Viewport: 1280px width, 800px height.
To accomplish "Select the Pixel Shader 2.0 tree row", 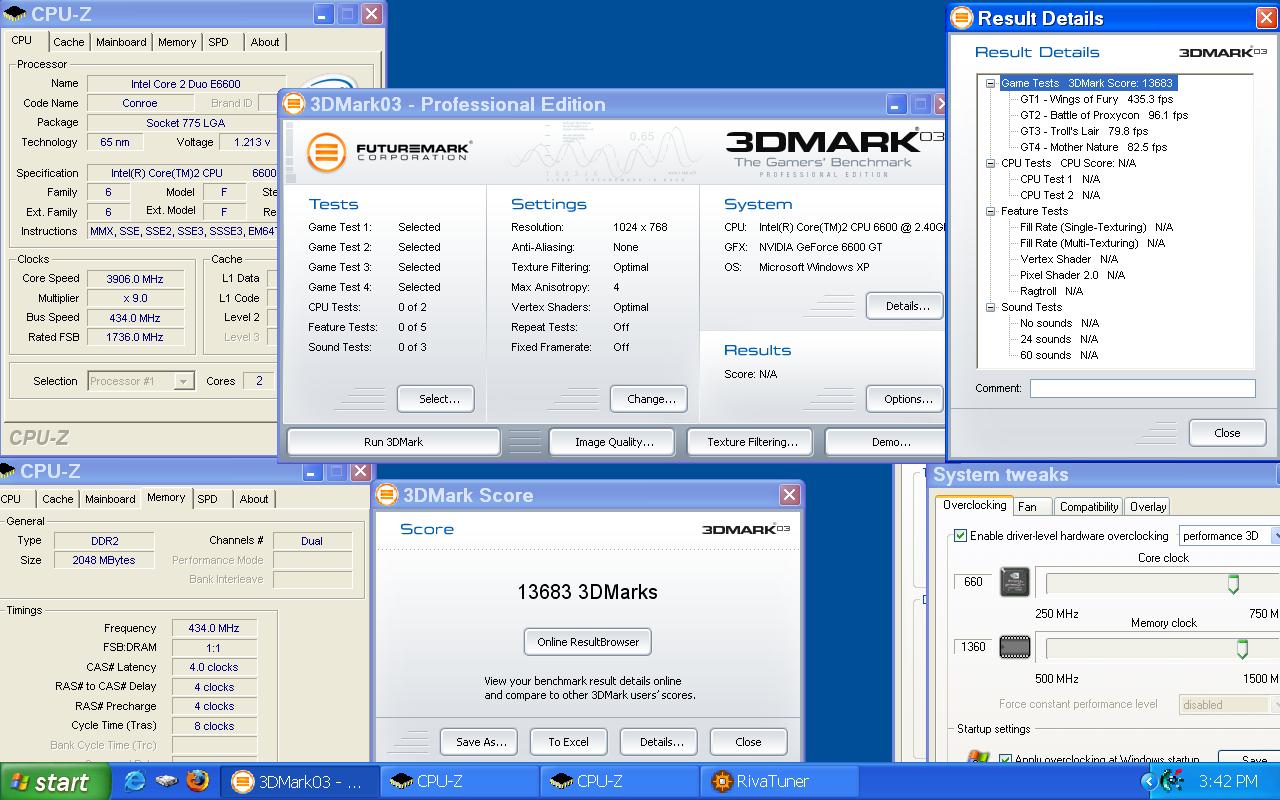I will (1072, 275).
